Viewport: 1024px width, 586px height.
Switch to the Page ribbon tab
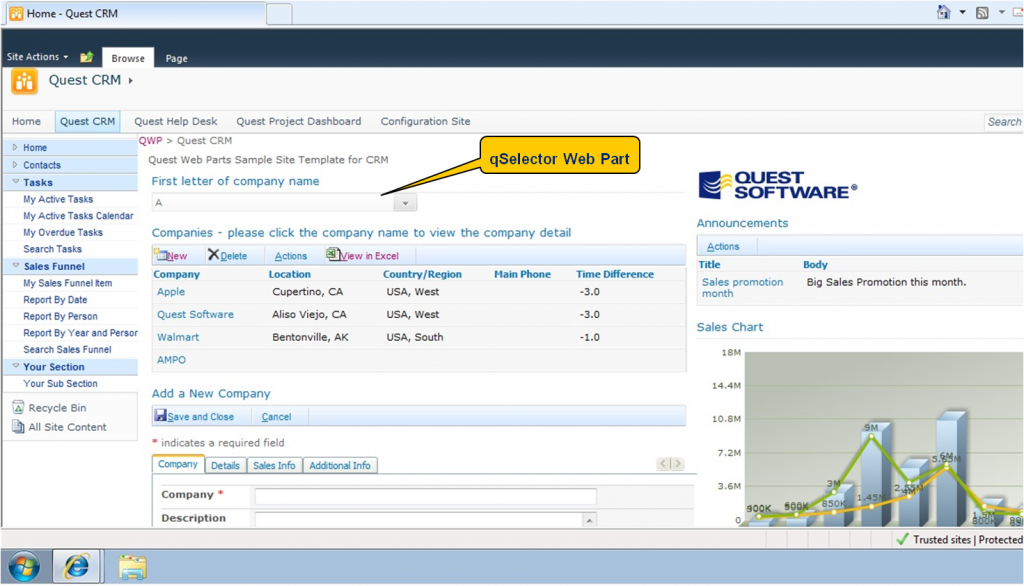[x=176, y=58]
